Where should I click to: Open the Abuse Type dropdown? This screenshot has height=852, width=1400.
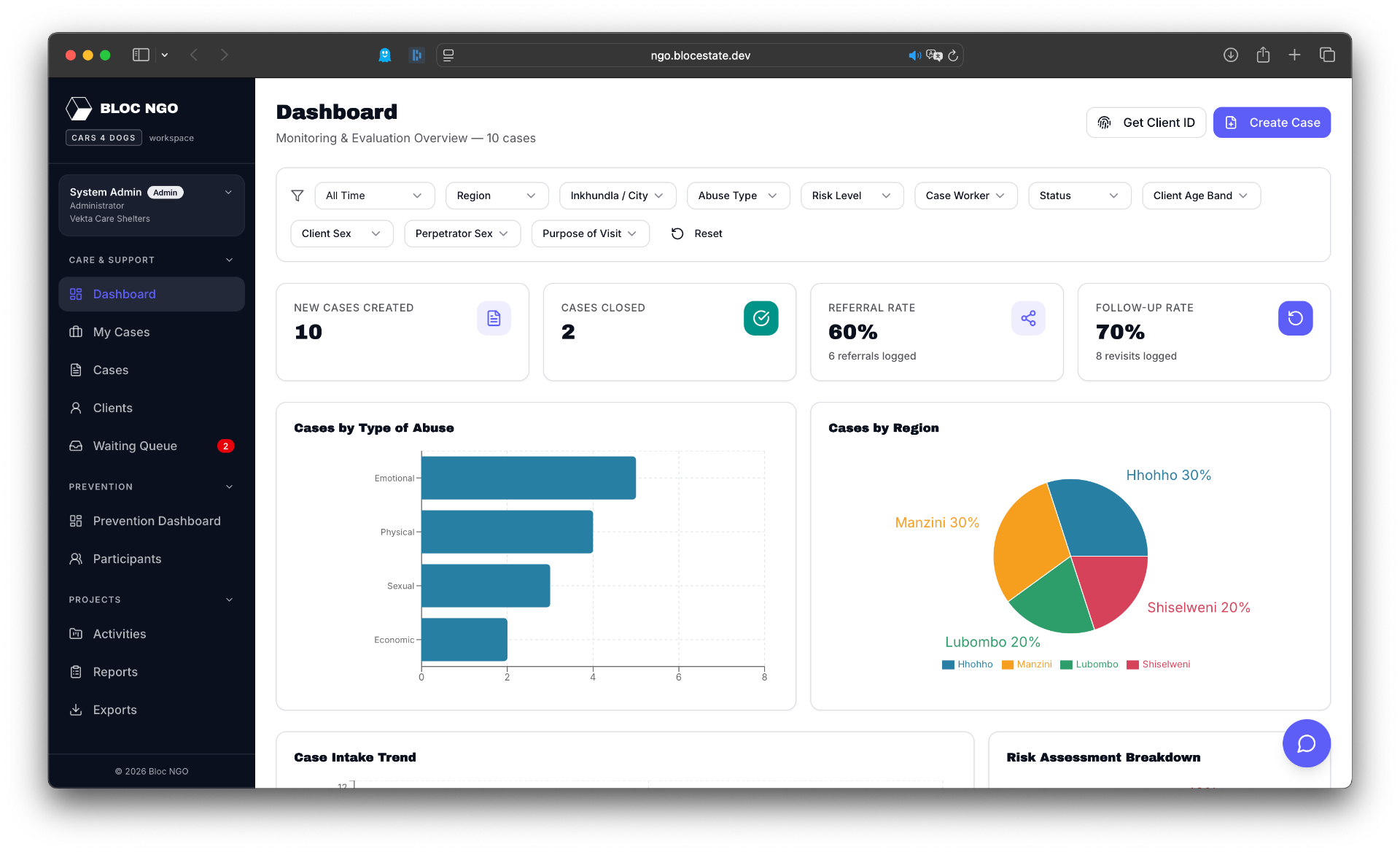(738, 195)
